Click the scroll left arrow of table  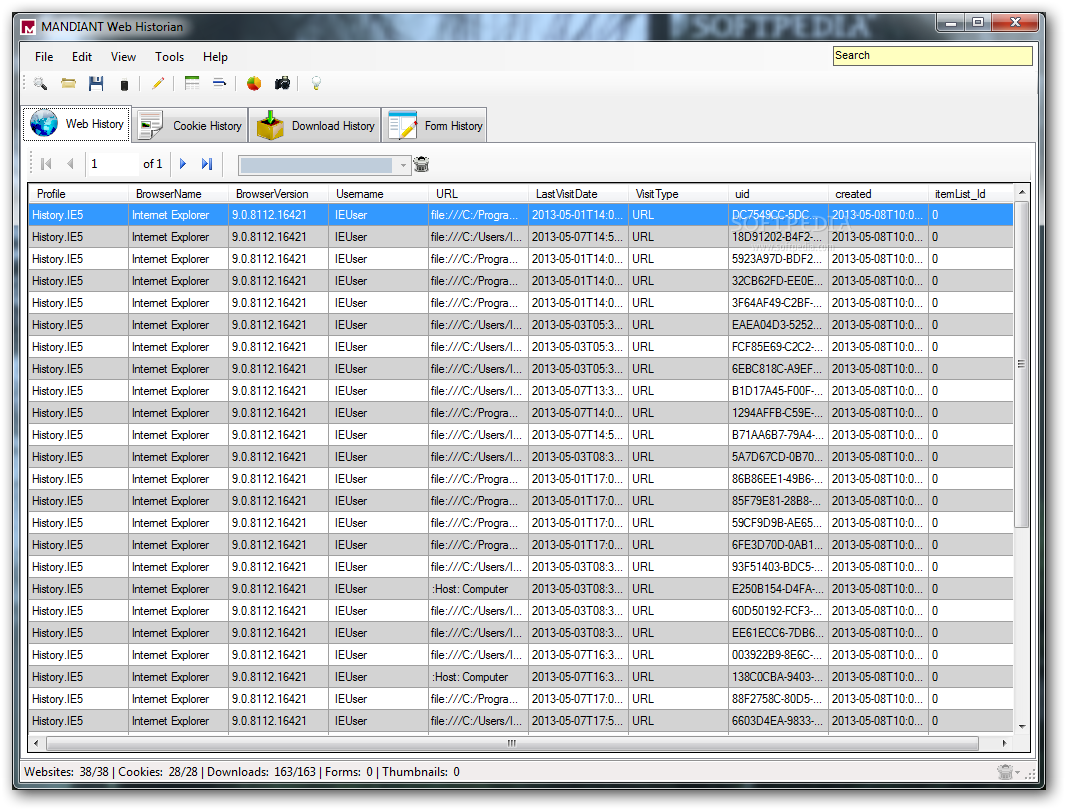click(x=36, y=743)
